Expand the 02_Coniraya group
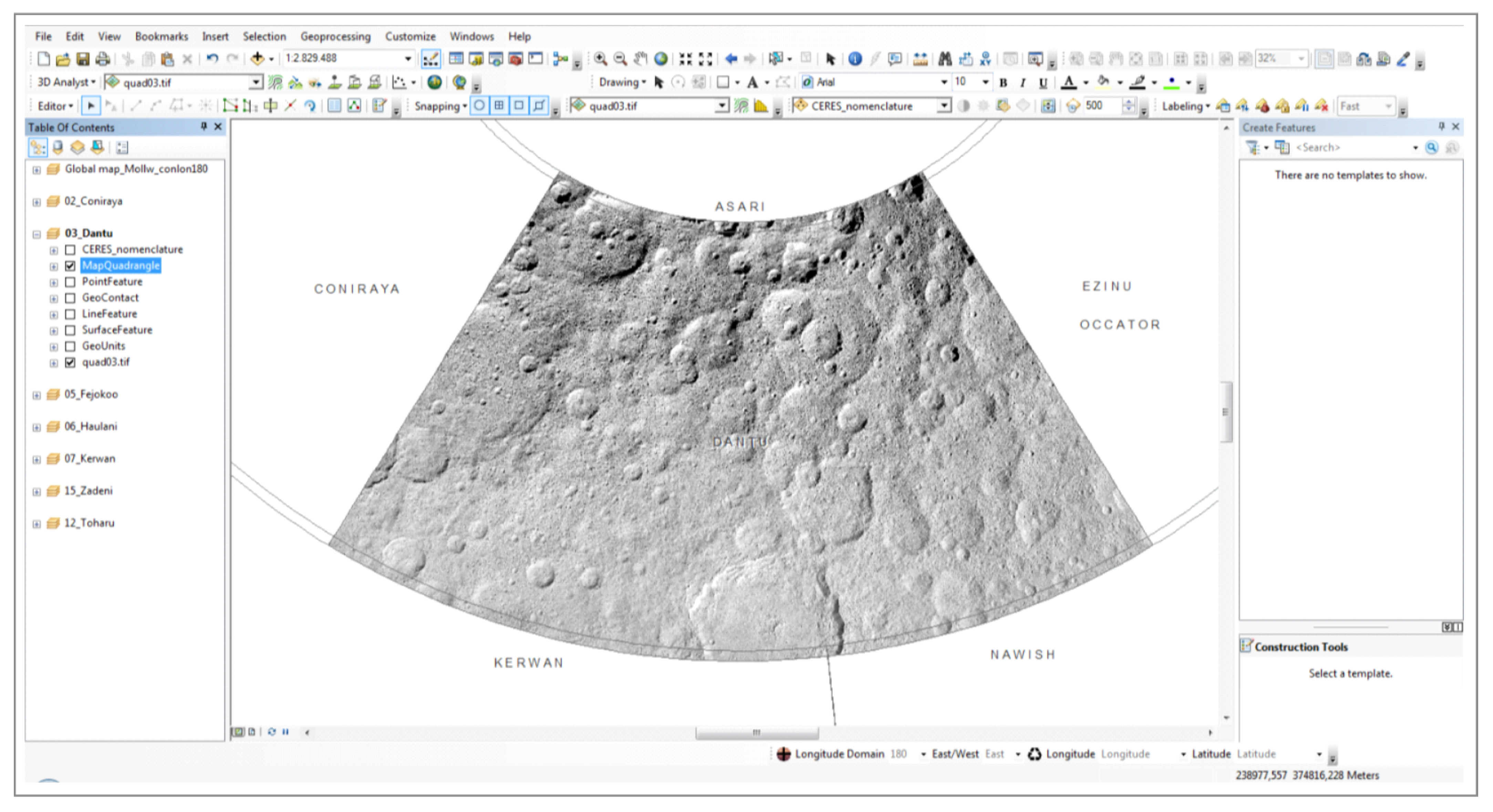The height and width of the screenshot is (812, 1493). coord(37,202)
